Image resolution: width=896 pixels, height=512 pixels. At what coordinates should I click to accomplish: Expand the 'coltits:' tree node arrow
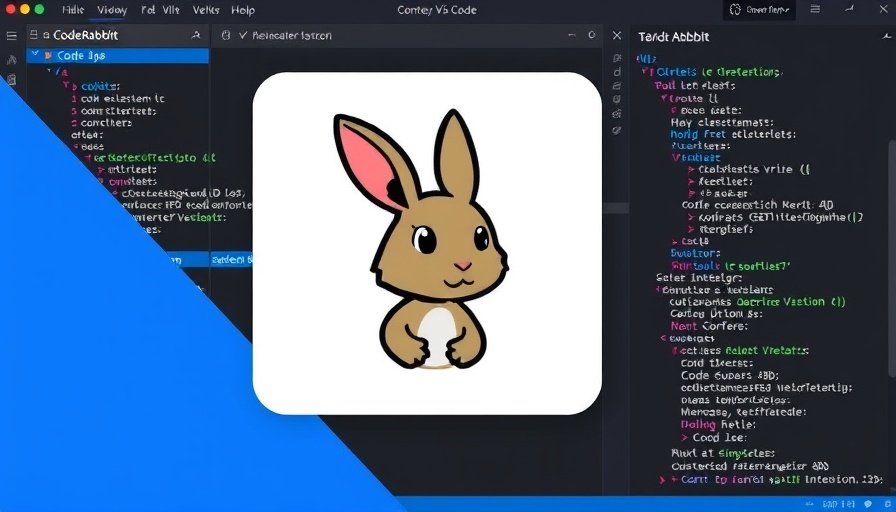[66, 86]
